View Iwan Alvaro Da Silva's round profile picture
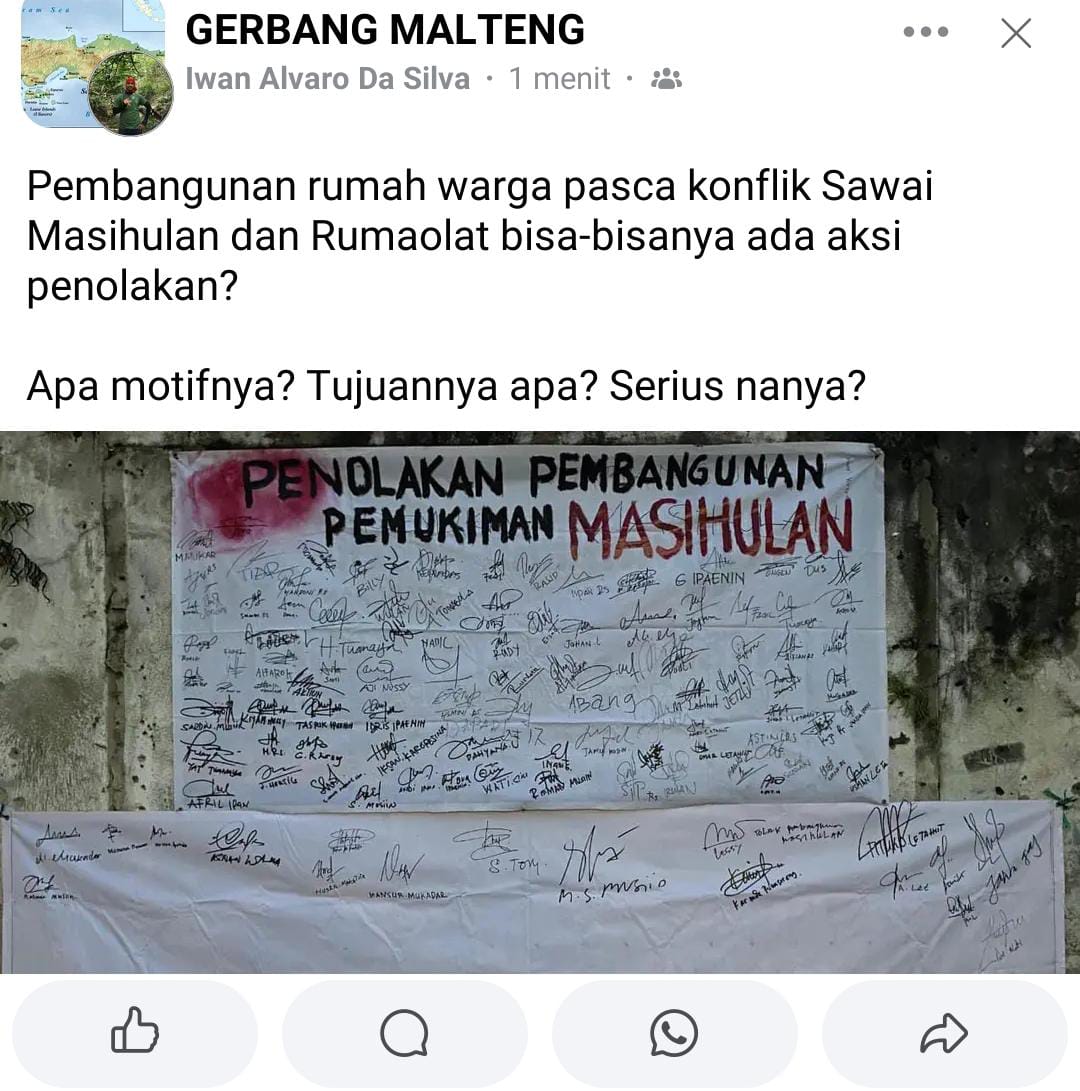The image size is (1080, 1091). 130,93
